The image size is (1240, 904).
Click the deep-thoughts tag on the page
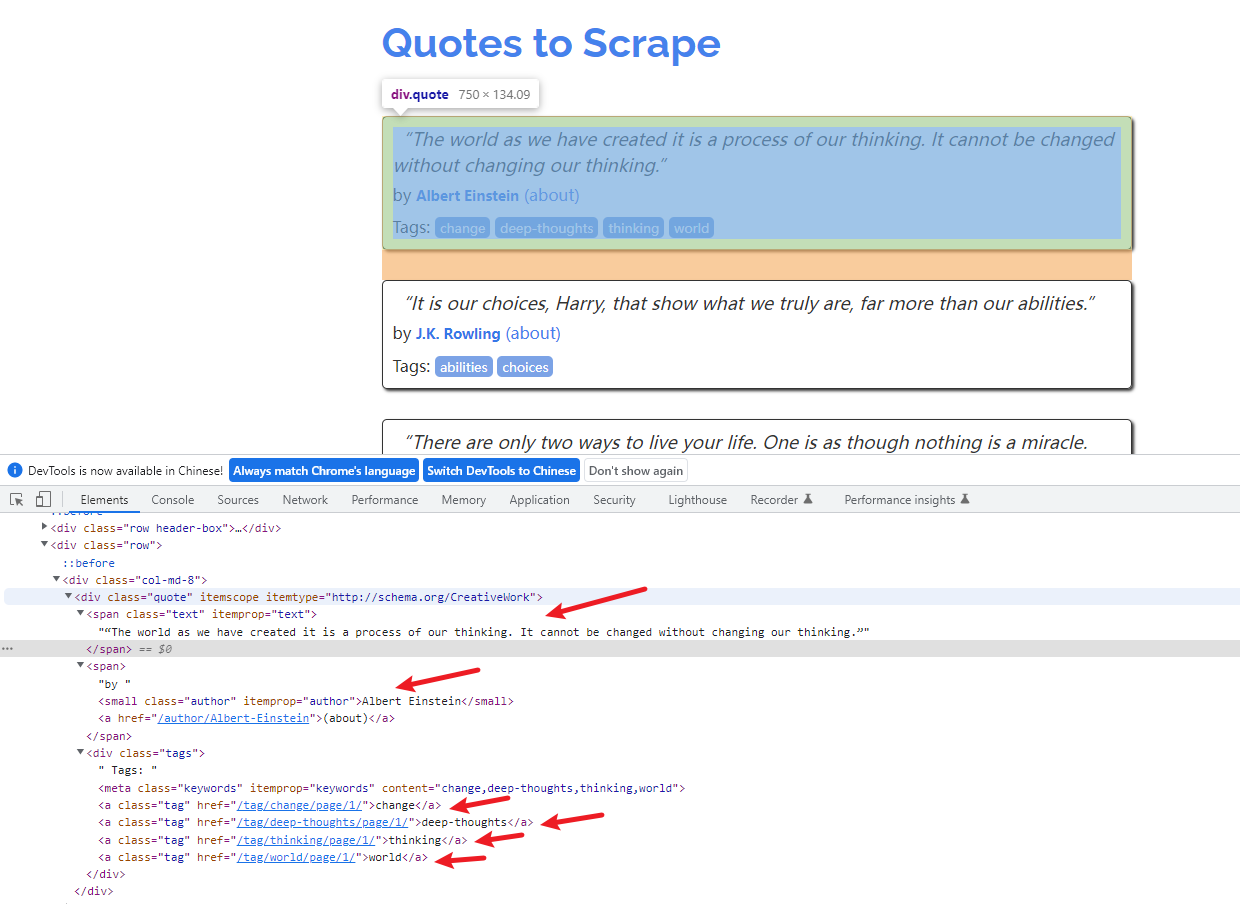coord(546,228)
